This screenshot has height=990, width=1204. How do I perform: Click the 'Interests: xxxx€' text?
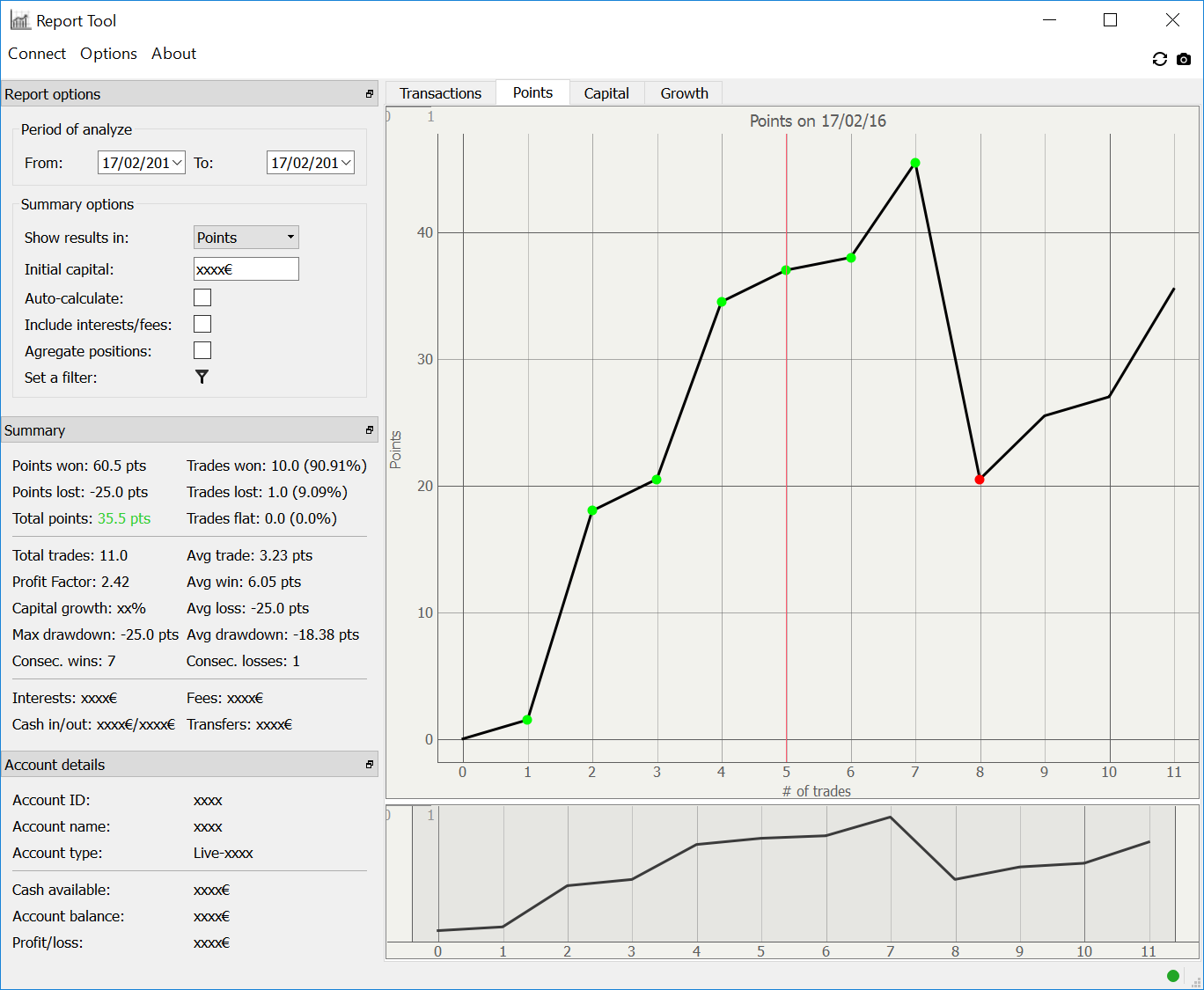64,698
